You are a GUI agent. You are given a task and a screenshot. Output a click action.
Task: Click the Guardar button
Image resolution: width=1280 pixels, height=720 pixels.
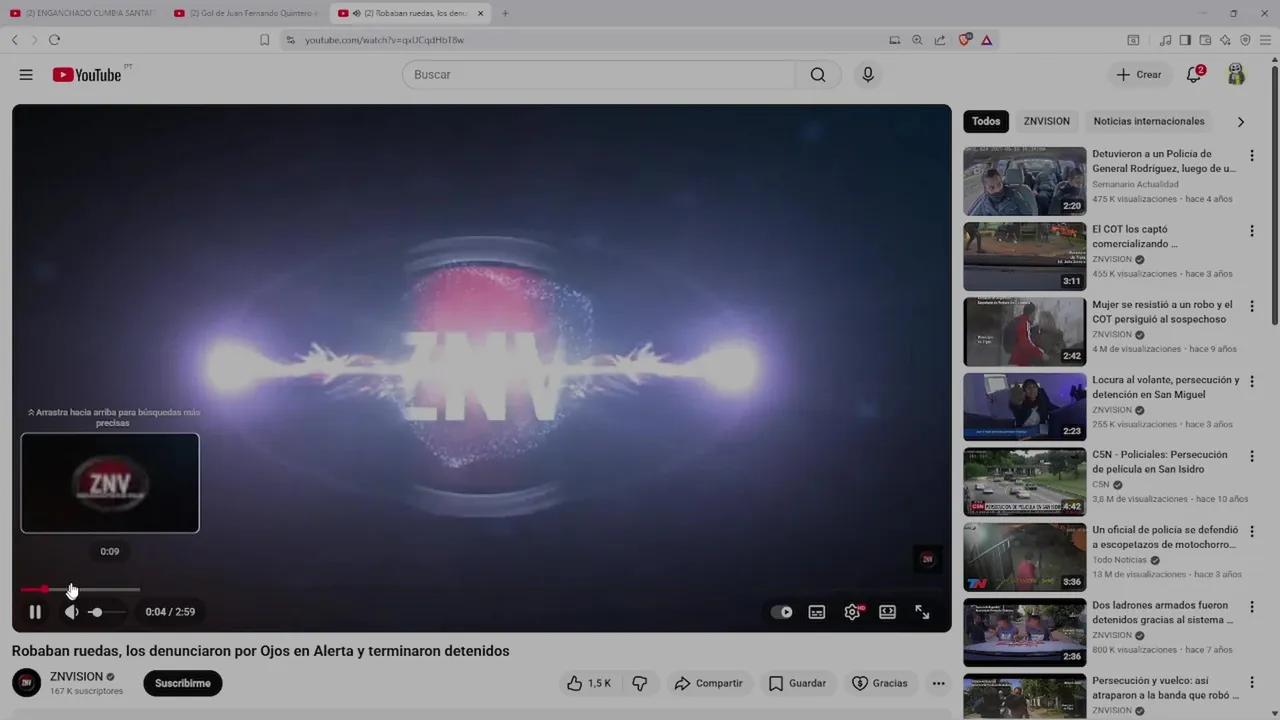[x=797, y=684]
